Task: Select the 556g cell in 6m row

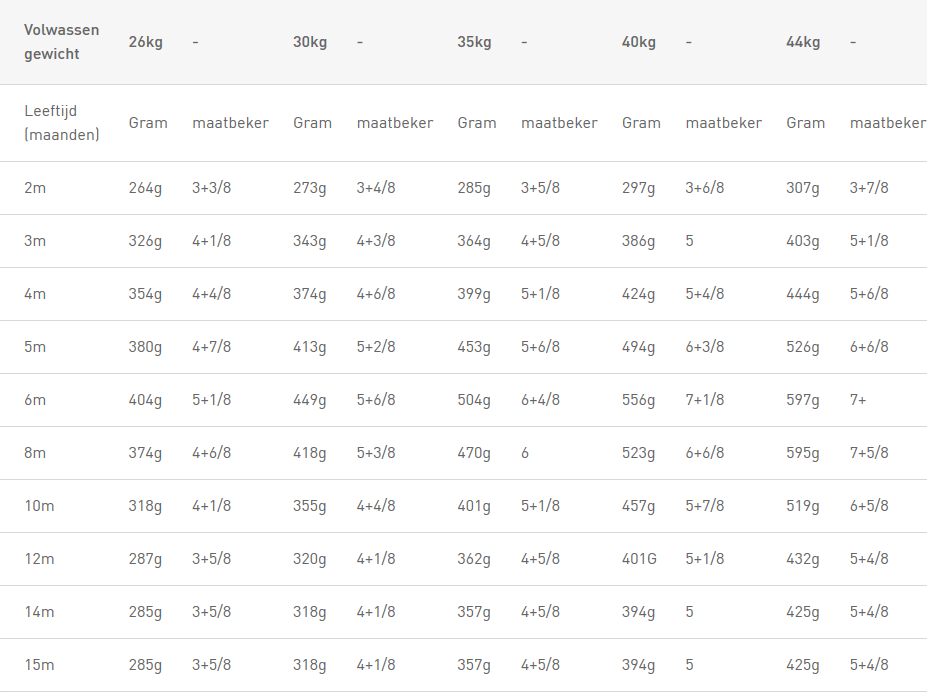Action: (638, 400)
